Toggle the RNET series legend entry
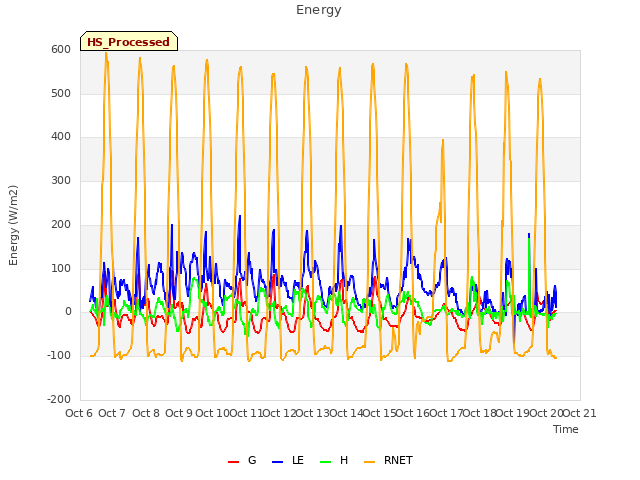640x480 pixels. tap(388, 460)
